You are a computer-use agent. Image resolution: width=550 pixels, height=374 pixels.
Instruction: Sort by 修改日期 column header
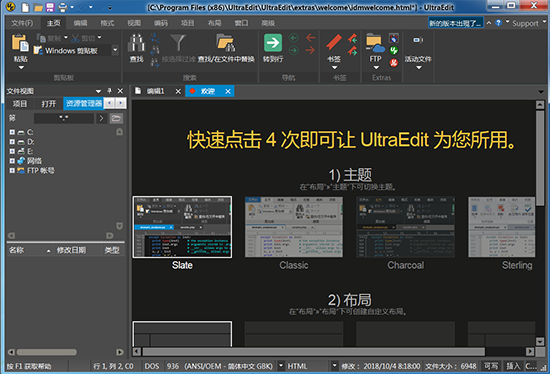(x=71, y=250)
